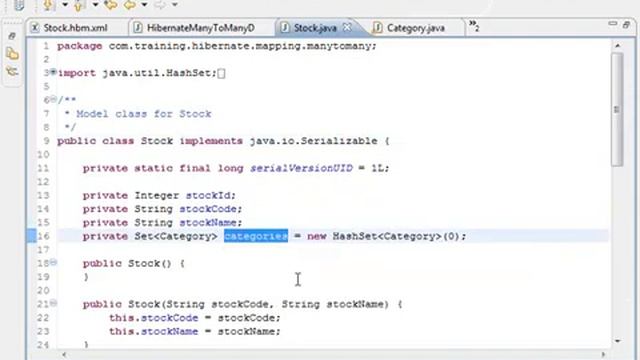Open Type Hierarchy icon in left sidebar
The height and width of the screenshot is (360, 640).
[12, 71]
